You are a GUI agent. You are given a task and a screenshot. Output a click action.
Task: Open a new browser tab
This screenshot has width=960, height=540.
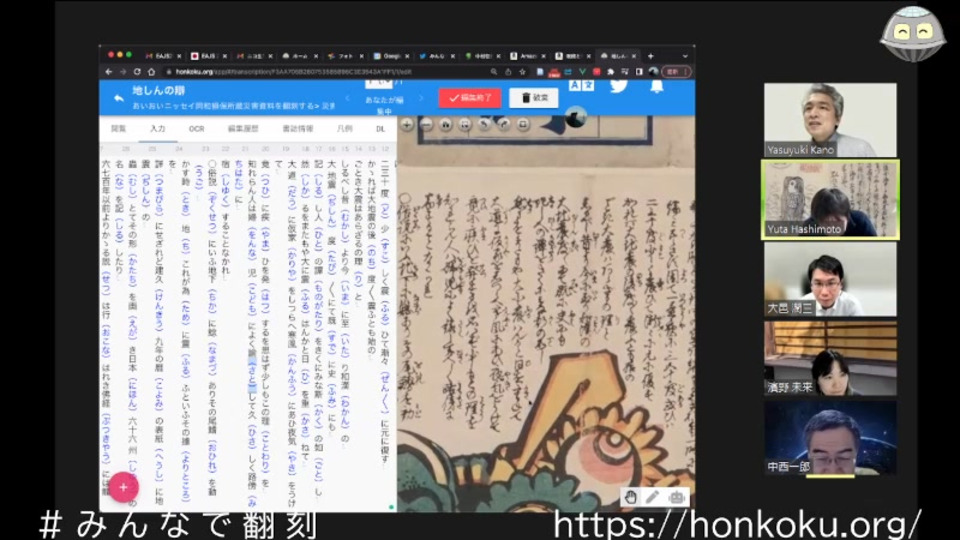click(650, 56)
